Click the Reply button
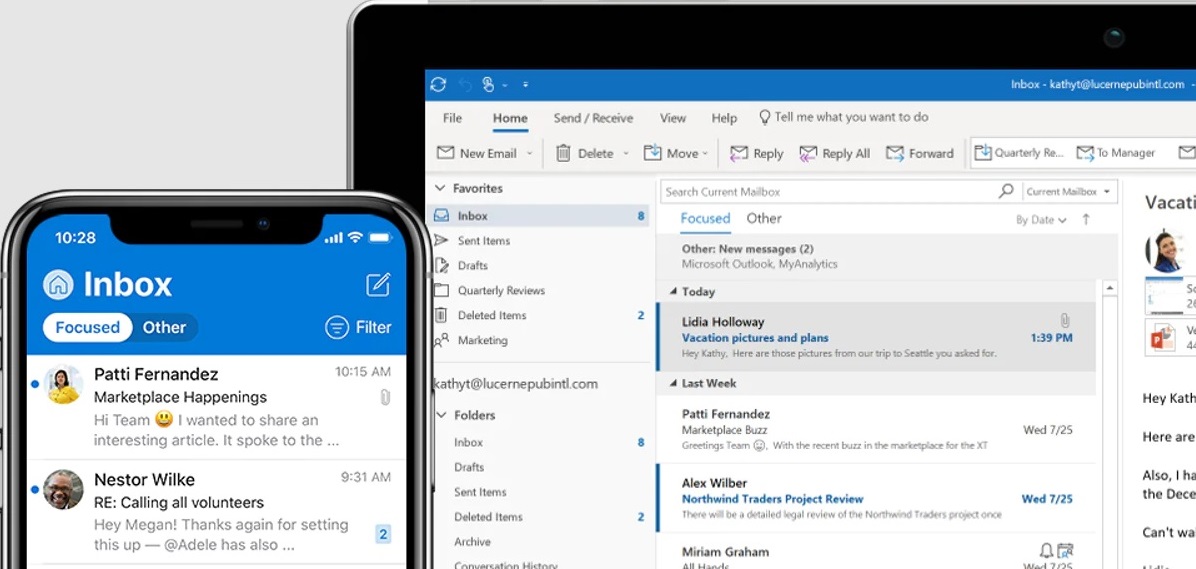This screenshot has height=569, width=1196. click(757, 153)
